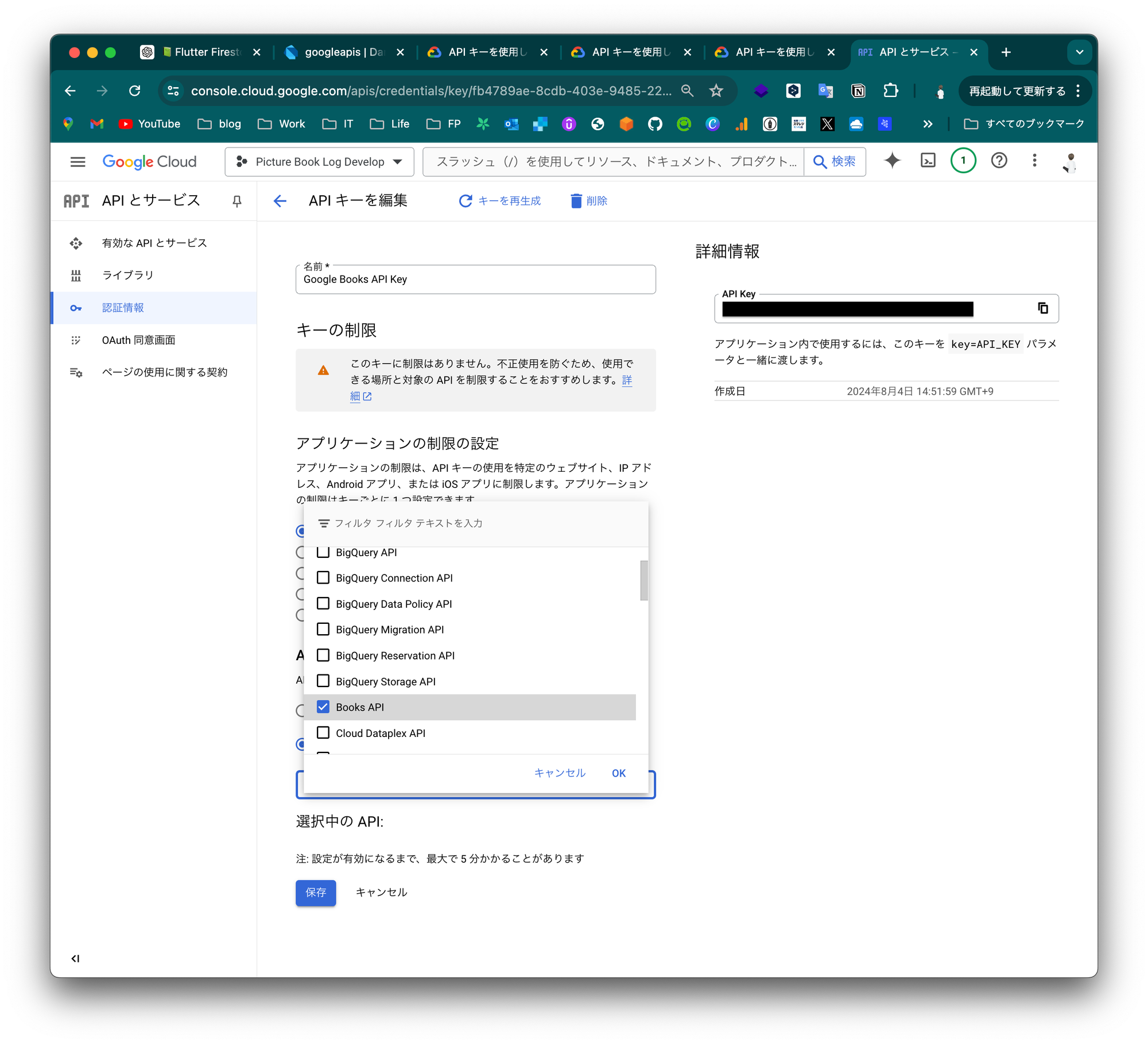
Task: Edit the 名前 field containing Google Books API Key
Action: [x=475, y=280]
